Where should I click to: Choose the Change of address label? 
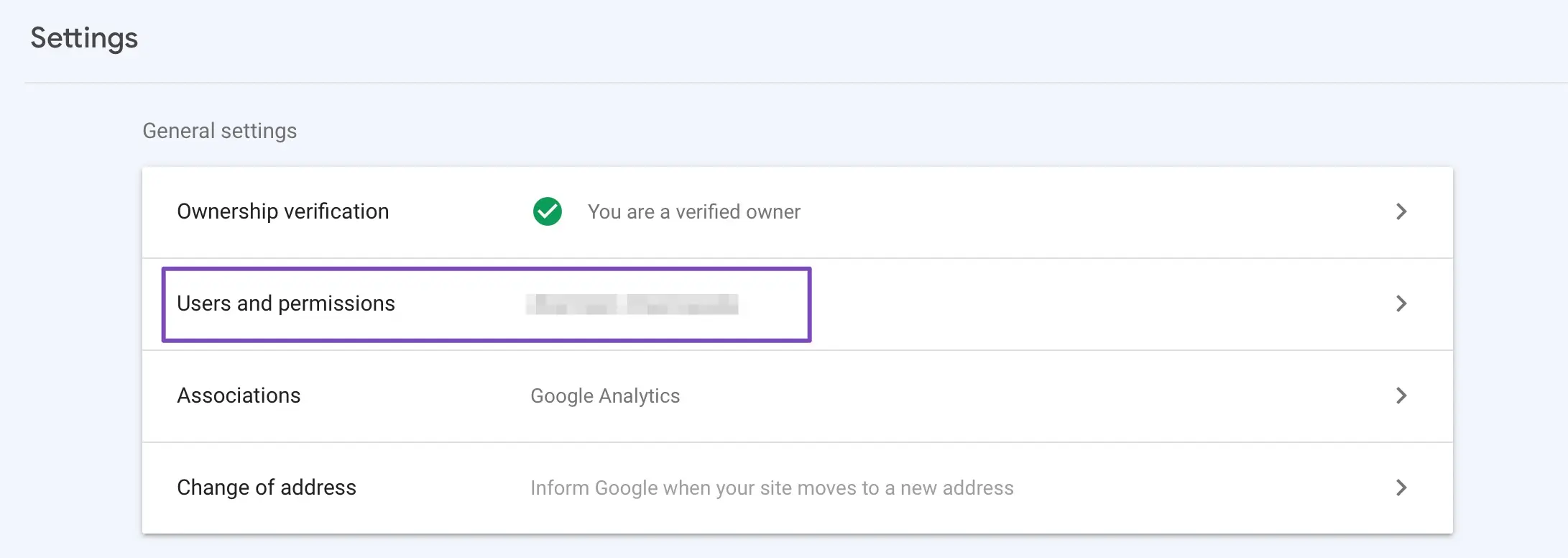pos(266,488)
